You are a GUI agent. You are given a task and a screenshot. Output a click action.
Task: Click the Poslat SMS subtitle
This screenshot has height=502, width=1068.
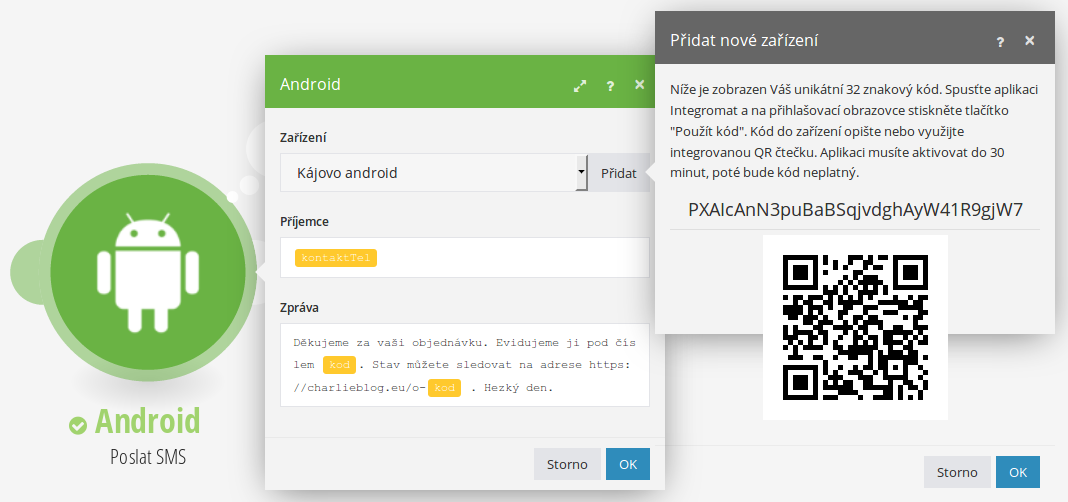tap(148, 456)
